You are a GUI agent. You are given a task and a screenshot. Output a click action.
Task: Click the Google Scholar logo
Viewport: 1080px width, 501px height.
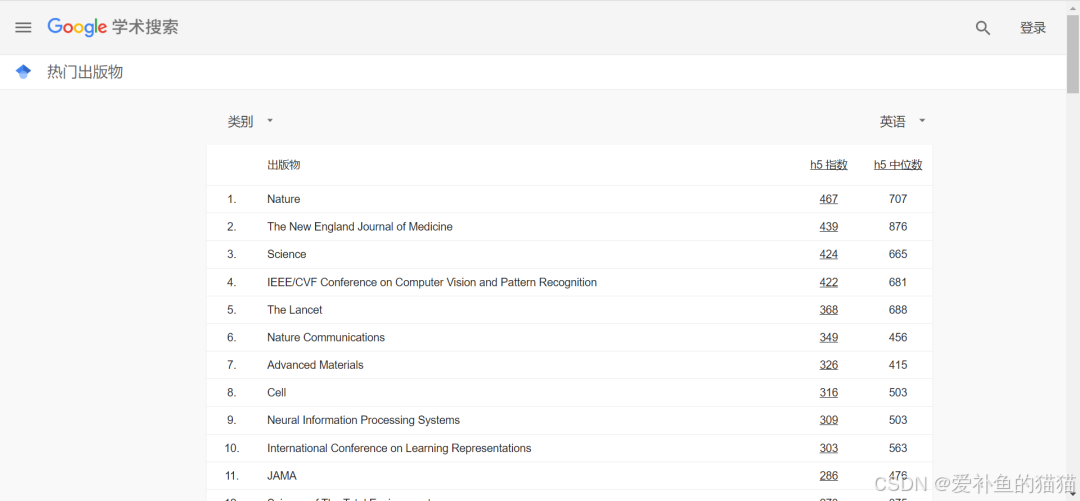113,27
